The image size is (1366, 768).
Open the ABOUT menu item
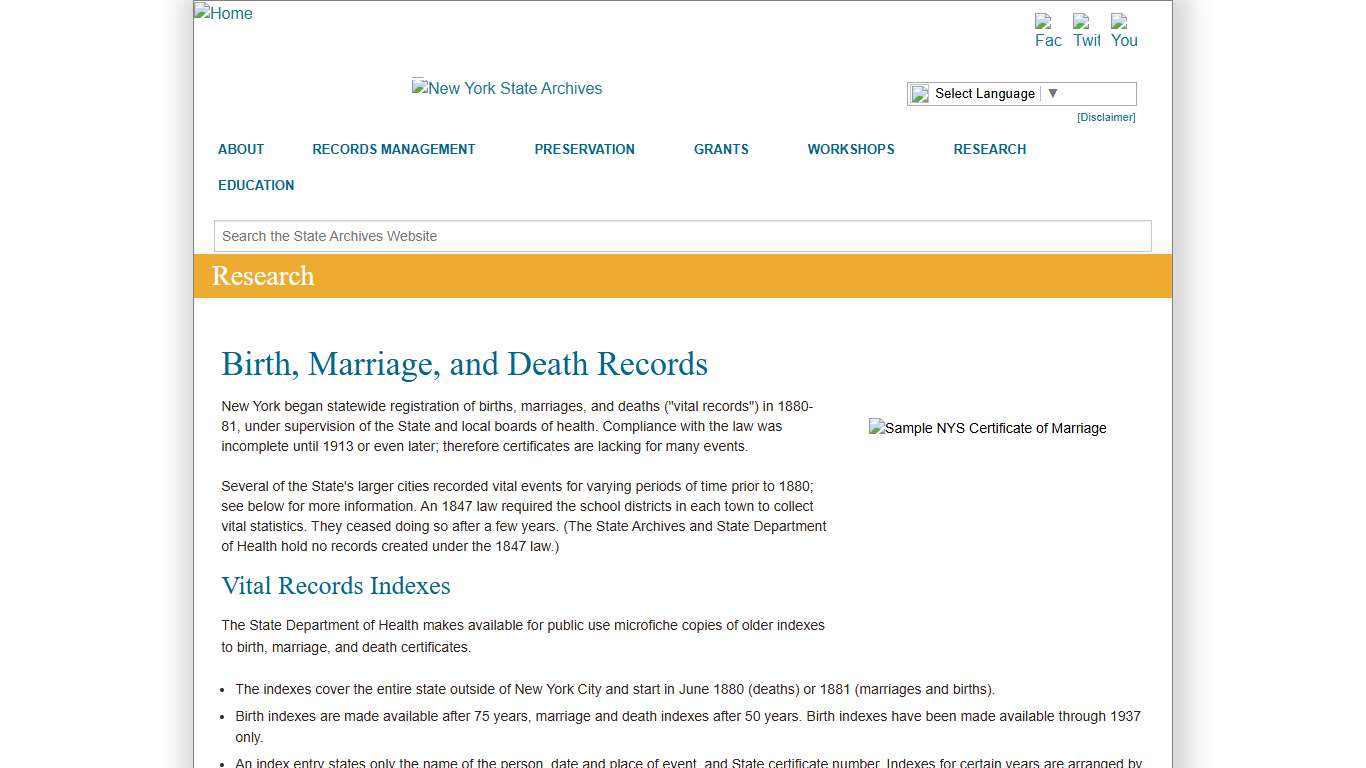[240, 149]
